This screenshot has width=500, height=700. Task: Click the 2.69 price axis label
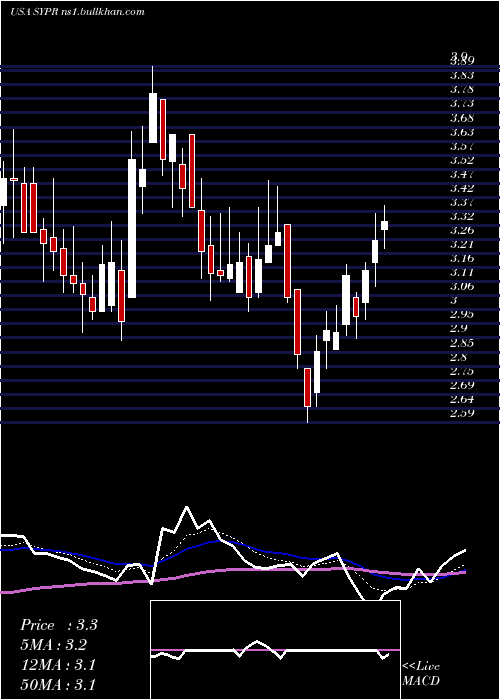462,385
